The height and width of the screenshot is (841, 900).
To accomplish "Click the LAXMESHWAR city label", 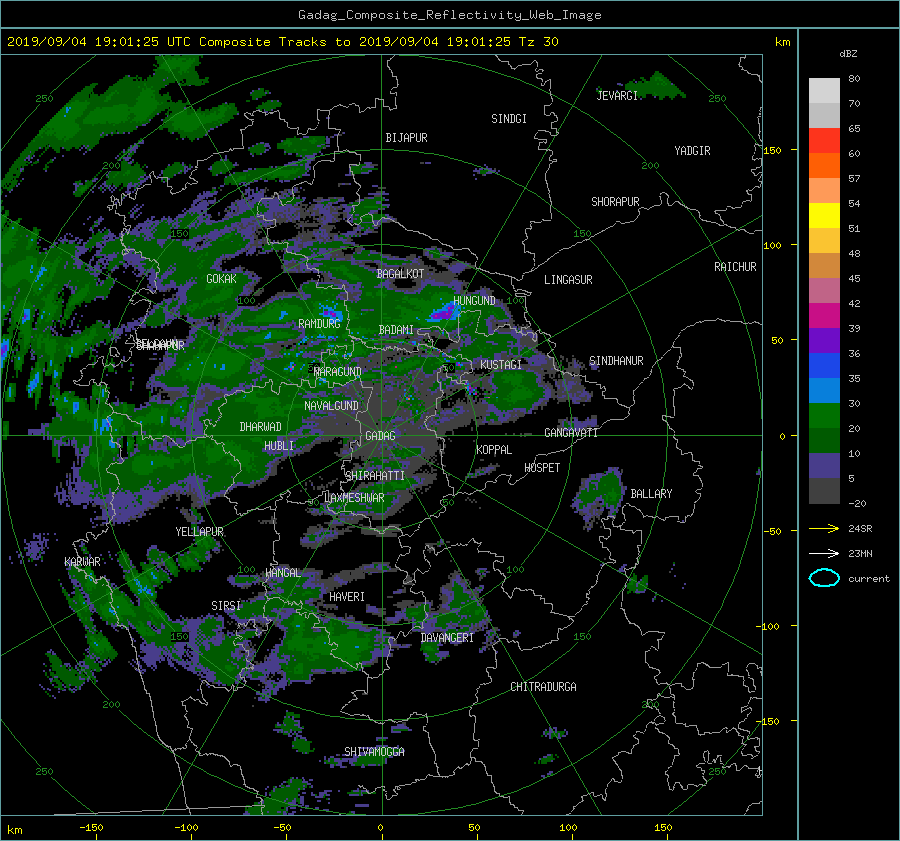I will (x=354, y=498).
